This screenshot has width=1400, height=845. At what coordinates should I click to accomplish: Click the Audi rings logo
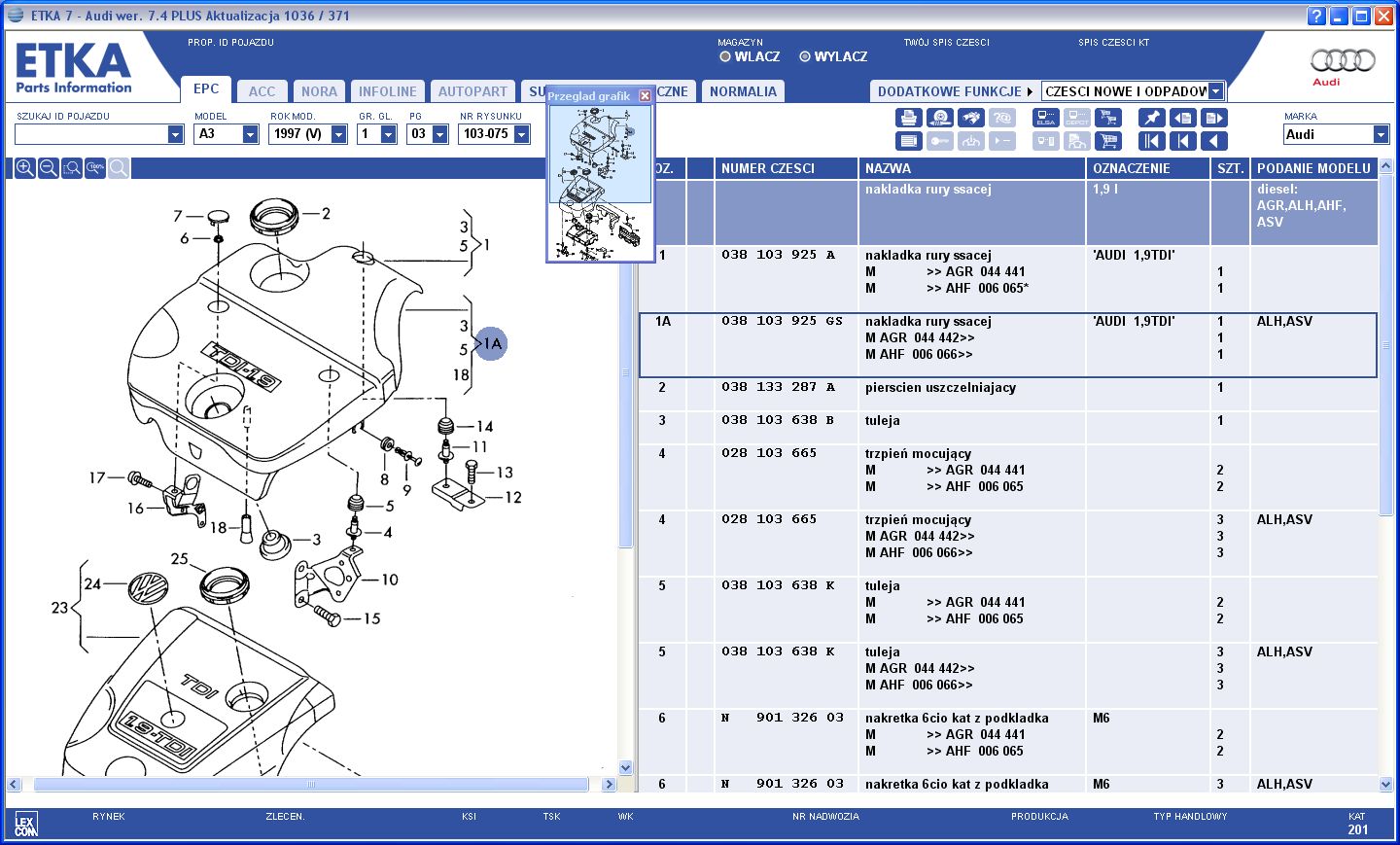pyautogui.click(x=1343, y=60)
